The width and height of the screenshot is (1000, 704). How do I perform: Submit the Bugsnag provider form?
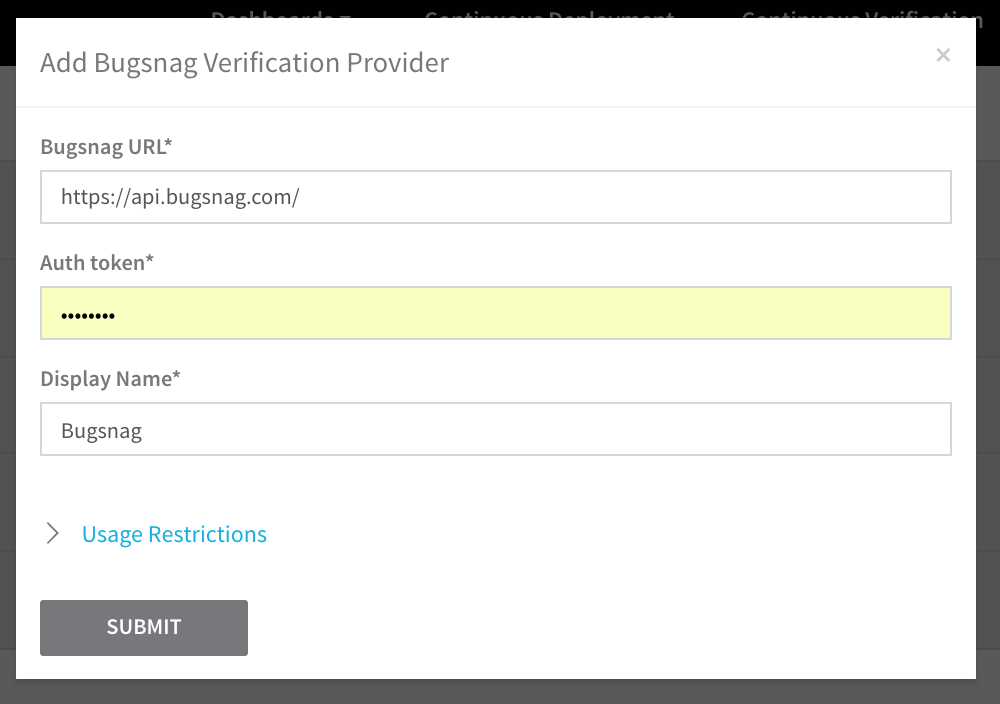(144, 627)
